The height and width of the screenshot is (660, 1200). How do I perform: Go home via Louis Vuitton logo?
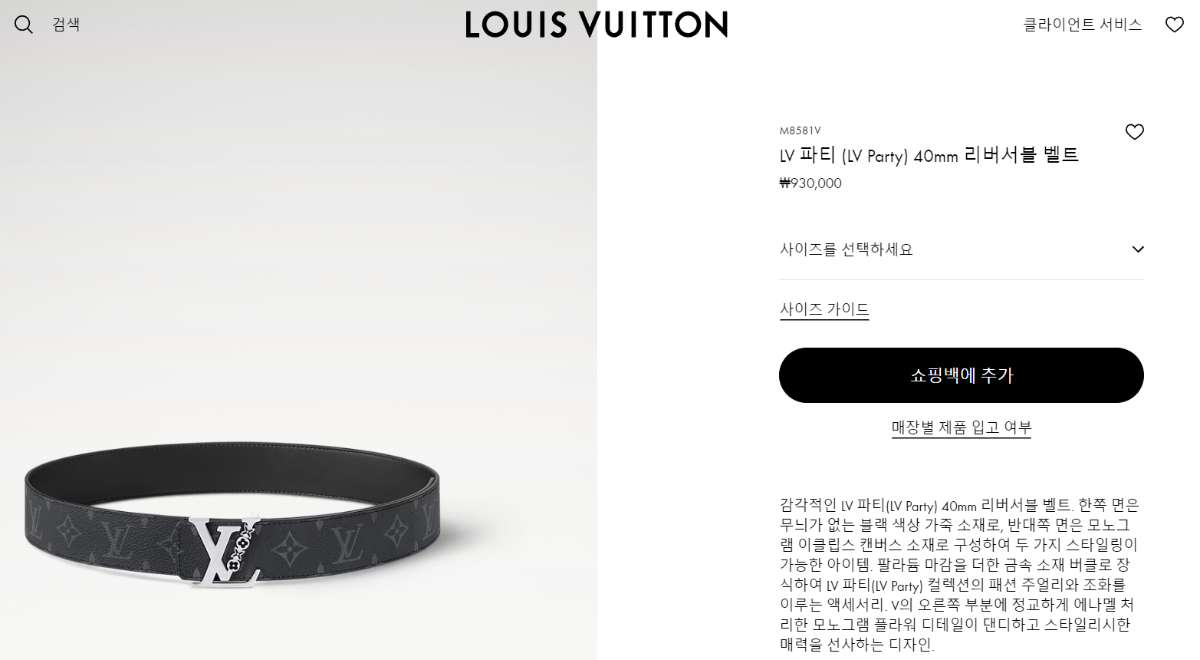click(x=596, y=24)
